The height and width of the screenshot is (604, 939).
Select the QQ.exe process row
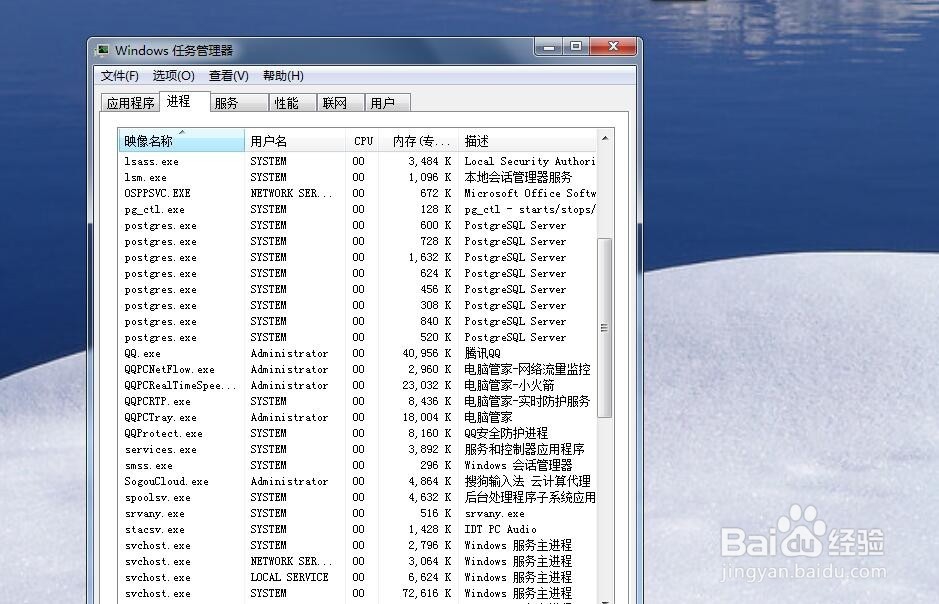coord(300,353)
